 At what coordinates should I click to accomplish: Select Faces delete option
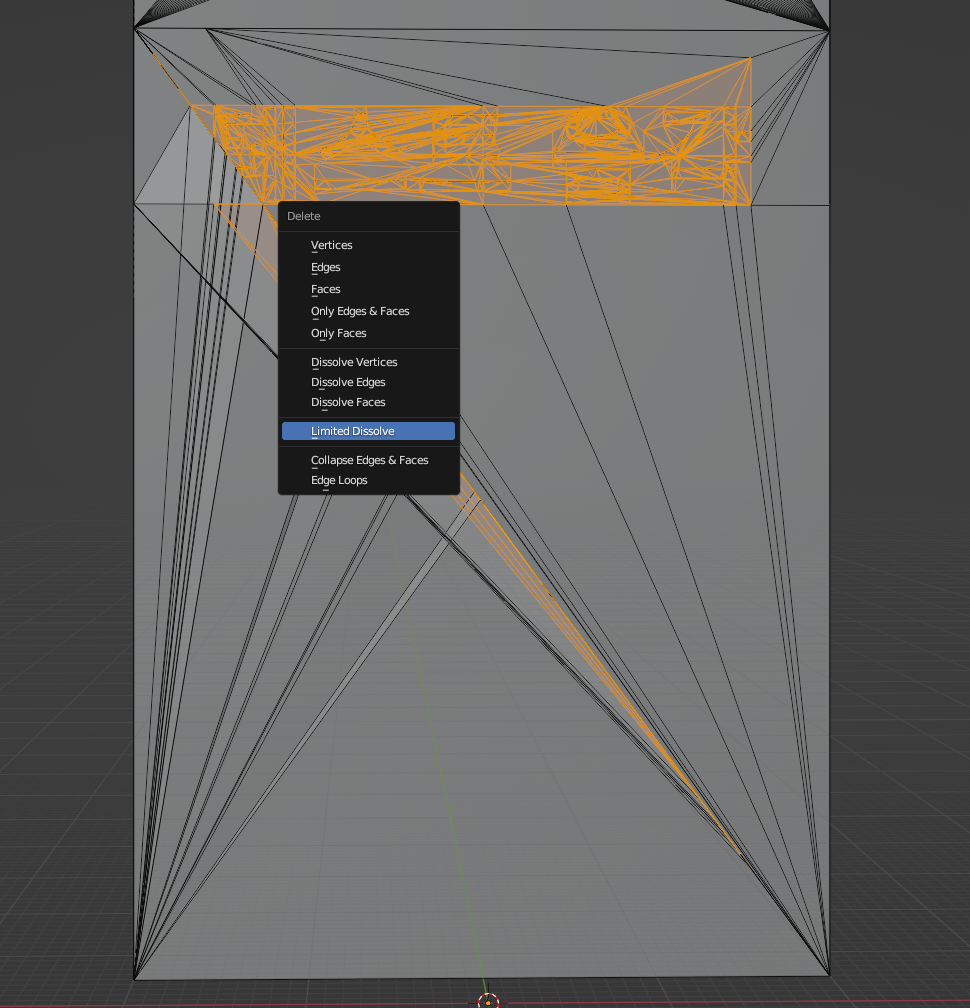(x=368, y=289)
